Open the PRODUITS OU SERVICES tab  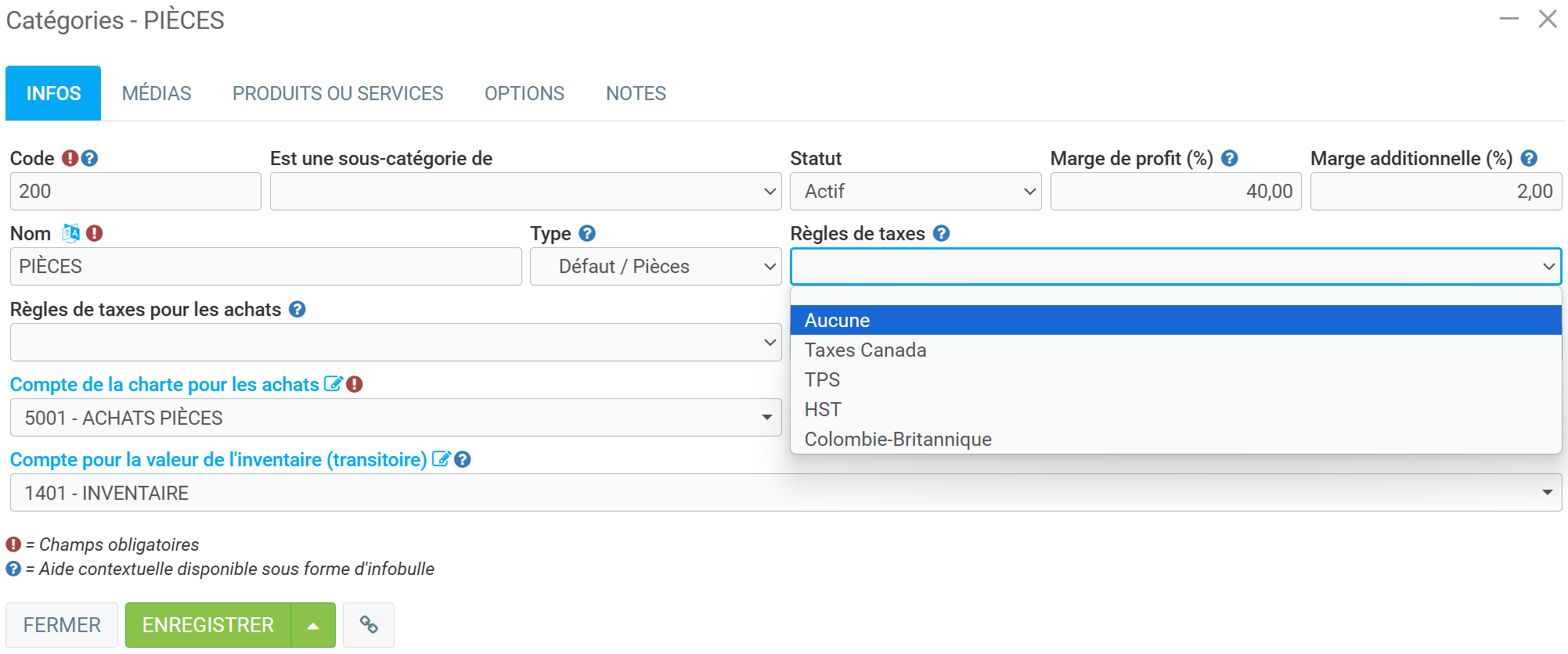tap(337, 93)
